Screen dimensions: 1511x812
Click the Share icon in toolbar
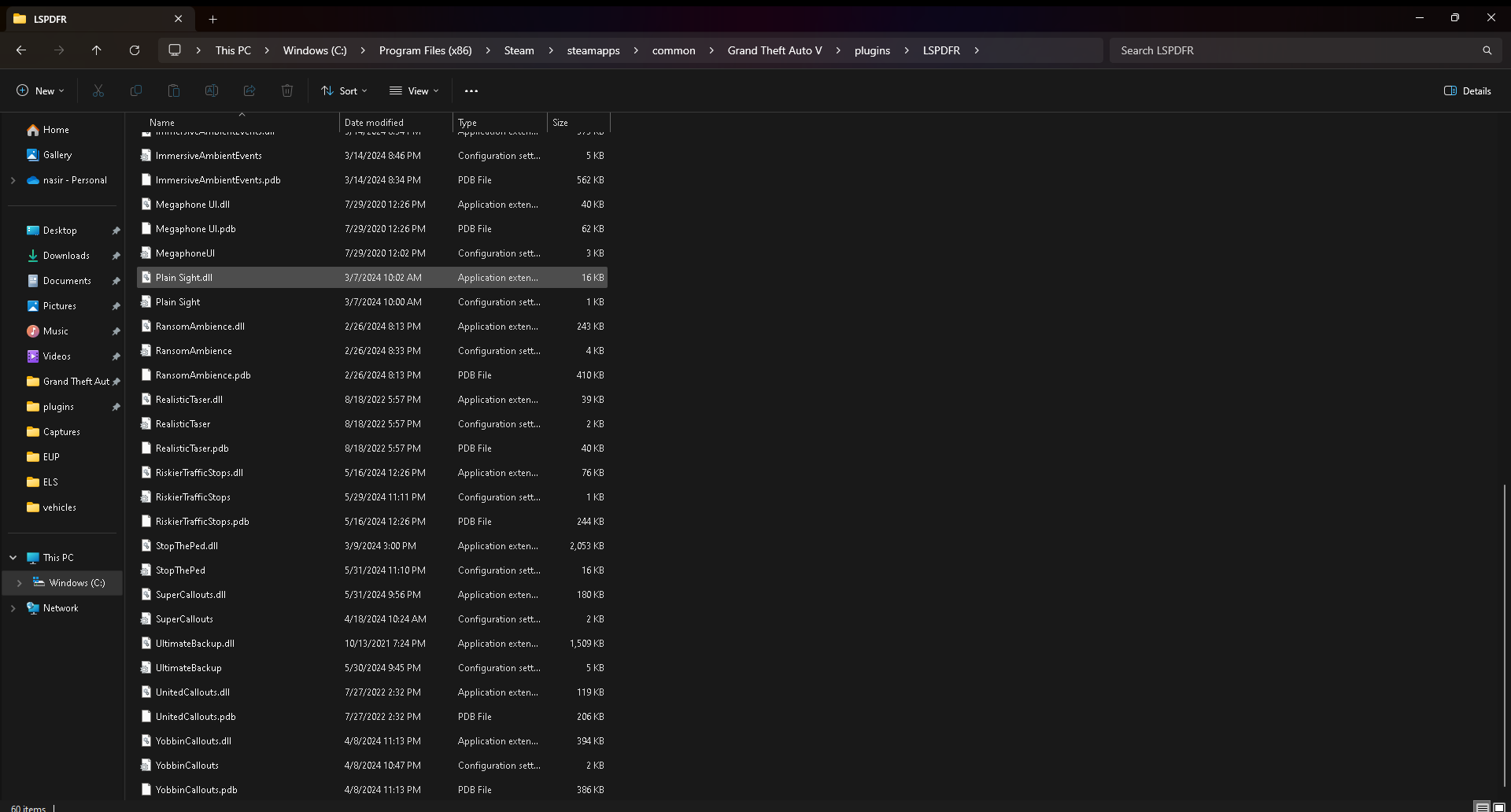click(x=249, y=91)
